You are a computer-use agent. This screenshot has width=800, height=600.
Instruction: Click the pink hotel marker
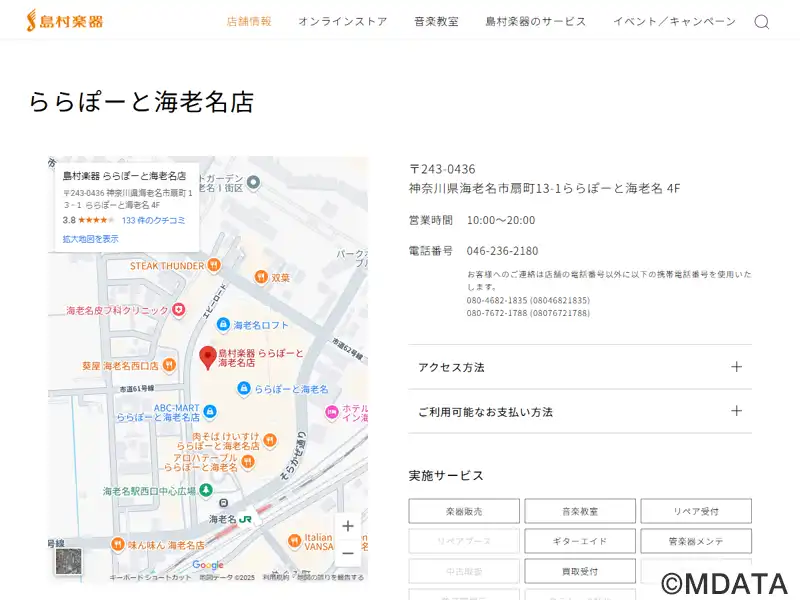click(x=332, y=412)
